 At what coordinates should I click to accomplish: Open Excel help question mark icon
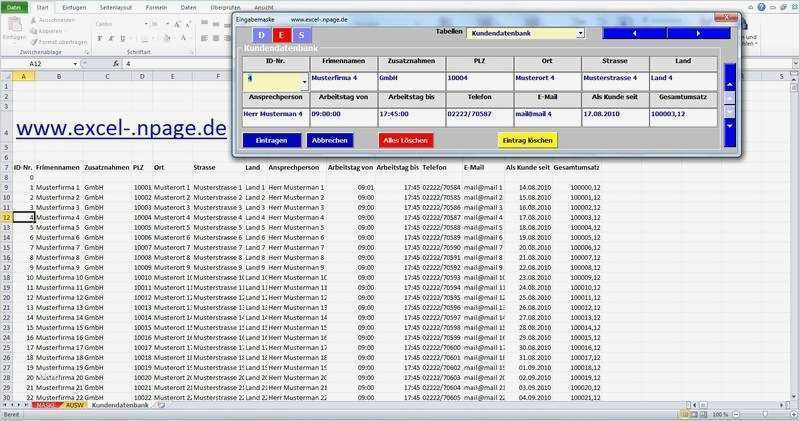coord(761,7)
